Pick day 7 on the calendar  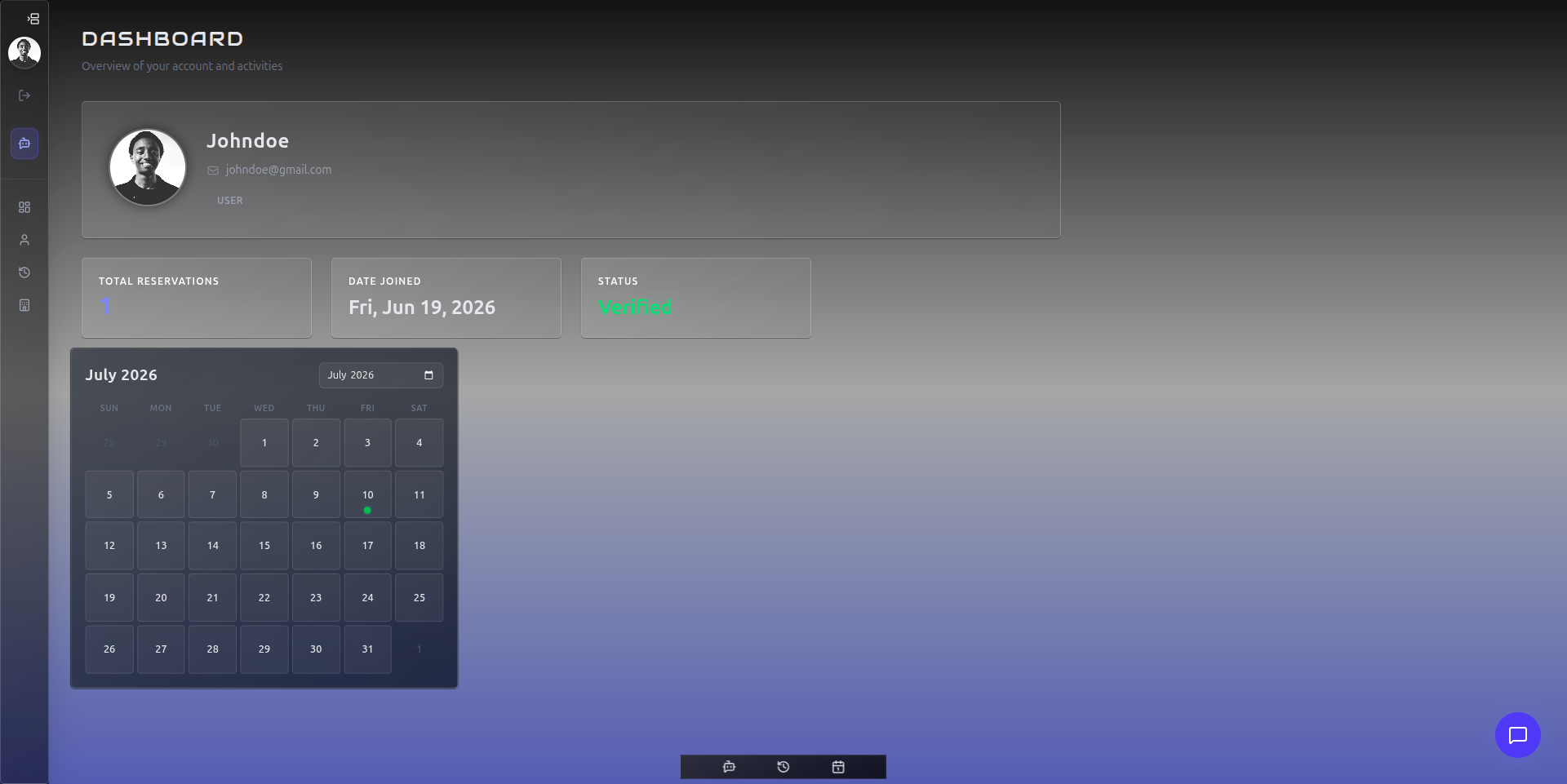pyautogui.click(x=212, y=494)
